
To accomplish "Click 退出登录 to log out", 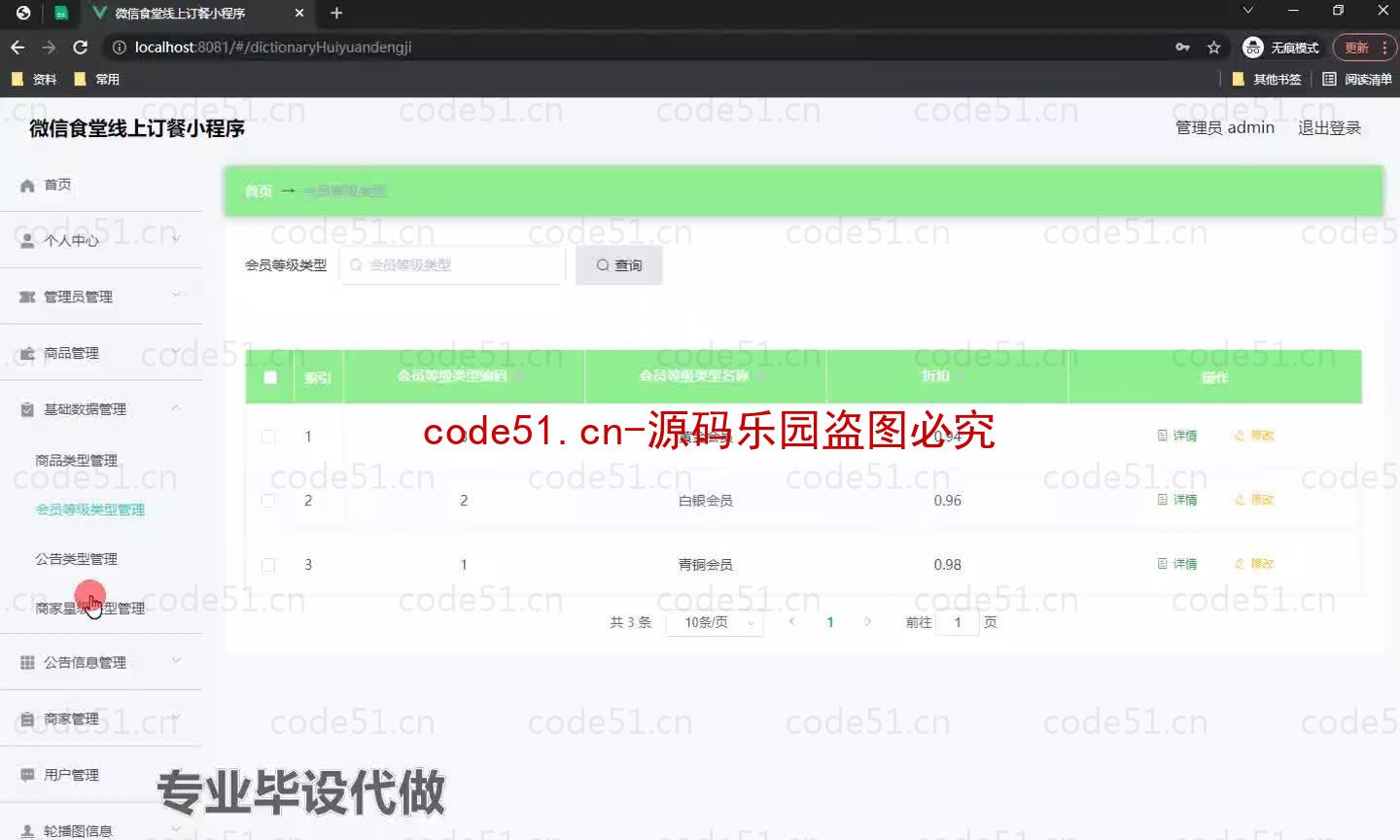I will 1329,127.
